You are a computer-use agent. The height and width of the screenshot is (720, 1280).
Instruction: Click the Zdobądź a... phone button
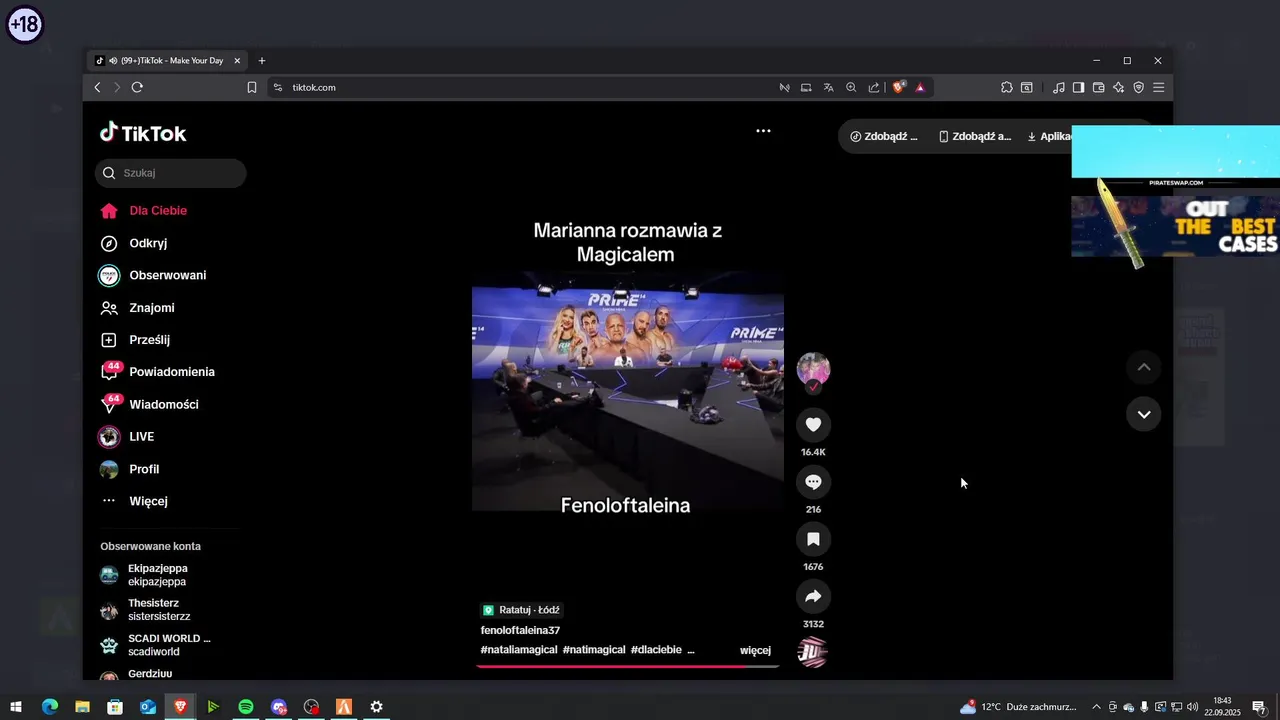[975, 137]
